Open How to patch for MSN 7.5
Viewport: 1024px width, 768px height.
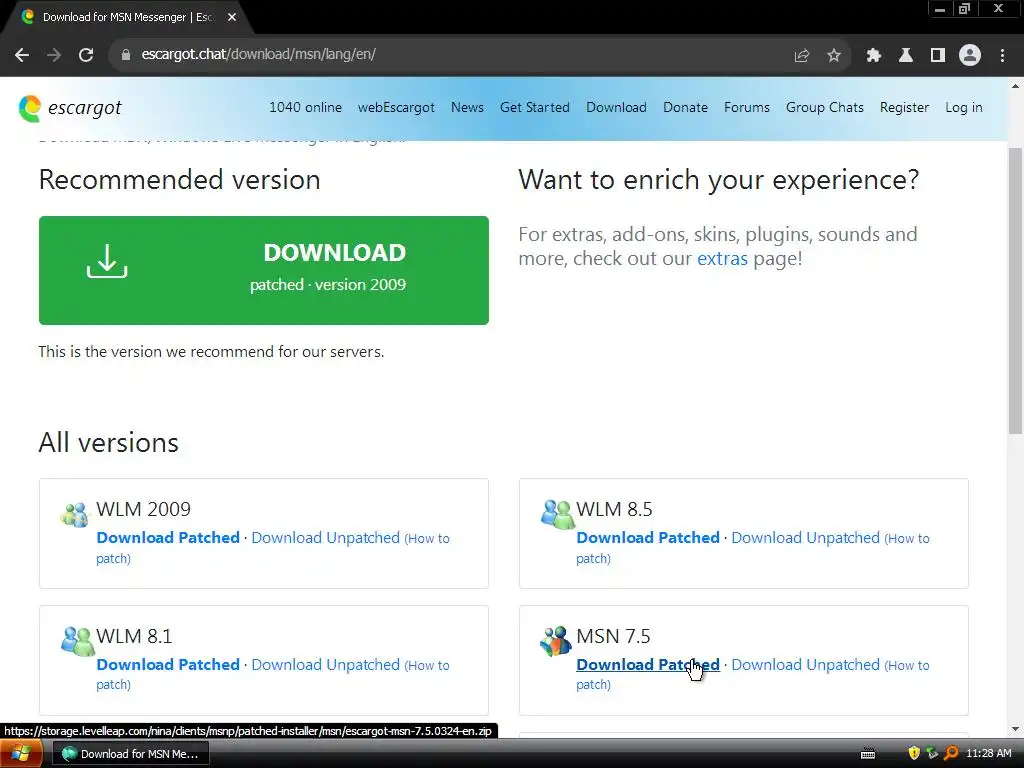tap(753, 675)
